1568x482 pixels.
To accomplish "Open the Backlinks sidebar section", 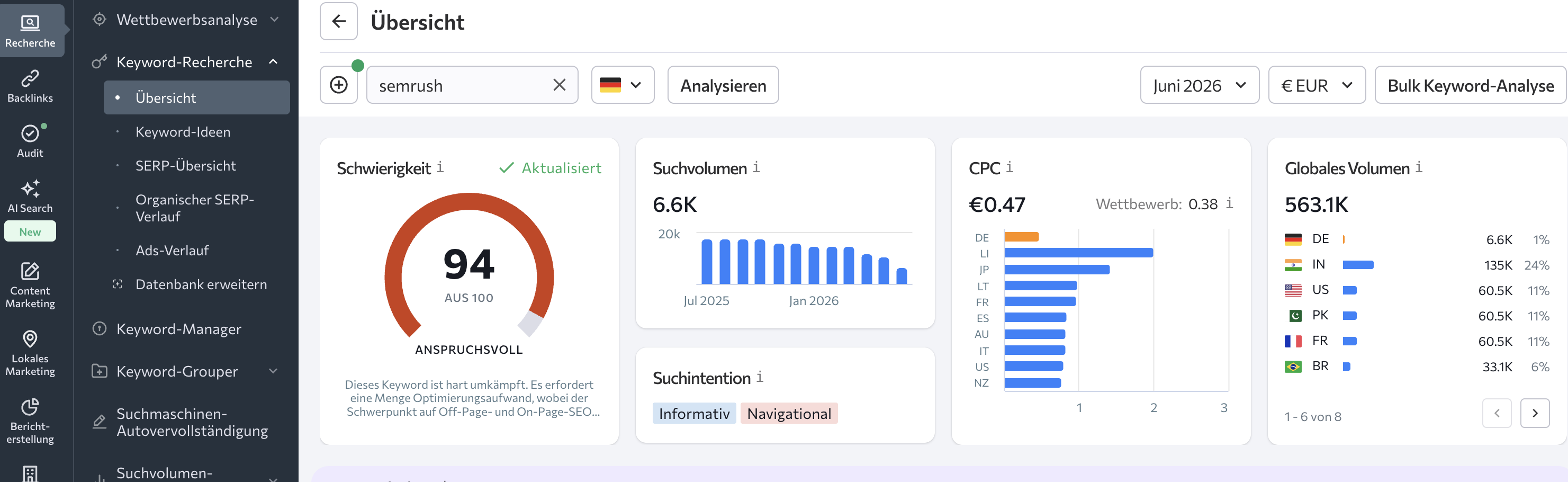I will [30, 86].
